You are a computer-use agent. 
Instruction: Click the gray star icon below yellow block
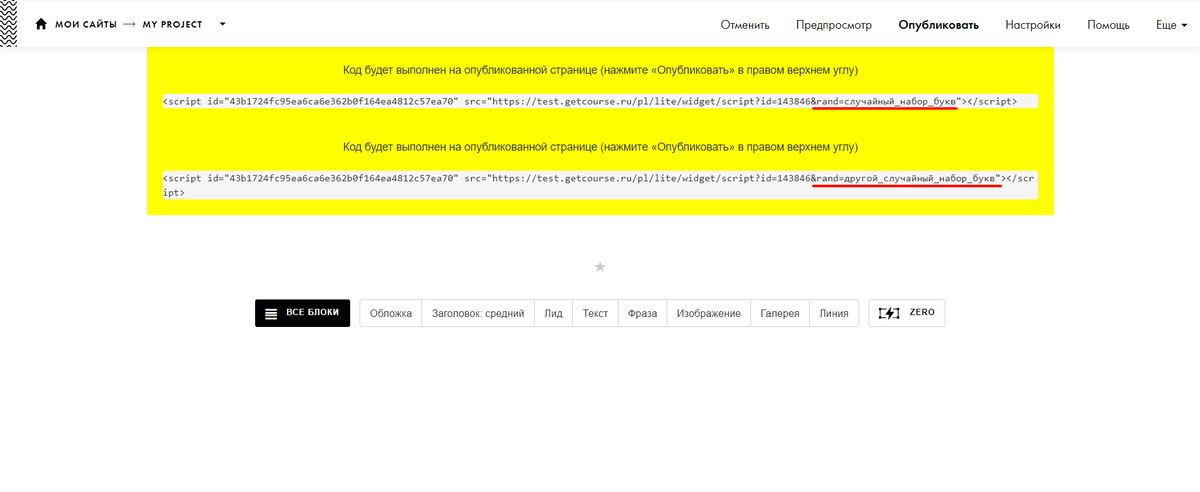pos(600,267)
